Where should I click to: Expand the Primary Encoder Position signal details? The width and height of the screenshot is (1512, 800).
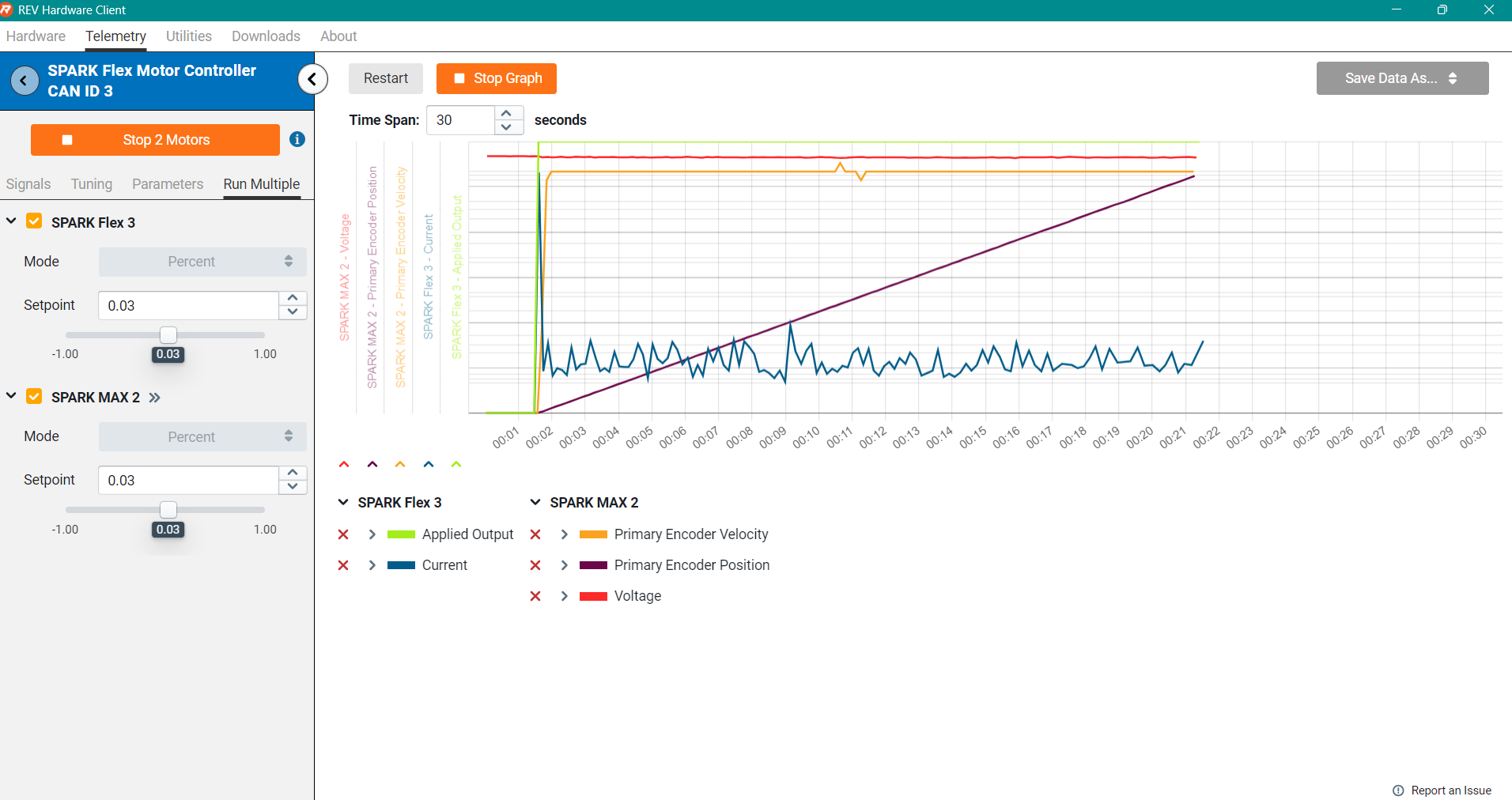coord(564,565)
